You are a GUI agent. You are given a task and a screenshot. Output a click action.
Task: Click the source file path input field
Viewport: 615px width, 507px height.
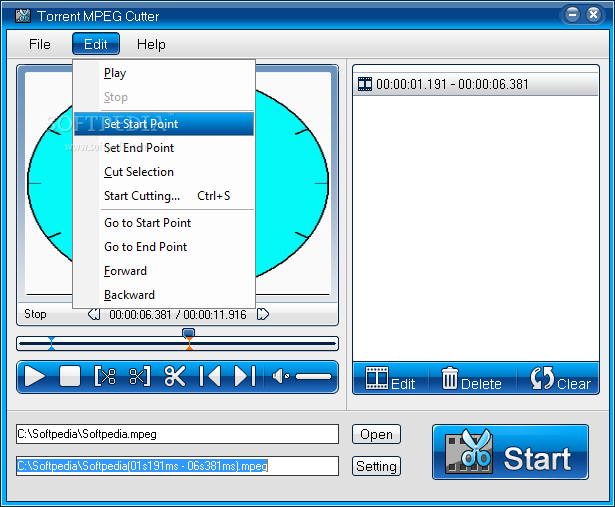click(177, 434)
